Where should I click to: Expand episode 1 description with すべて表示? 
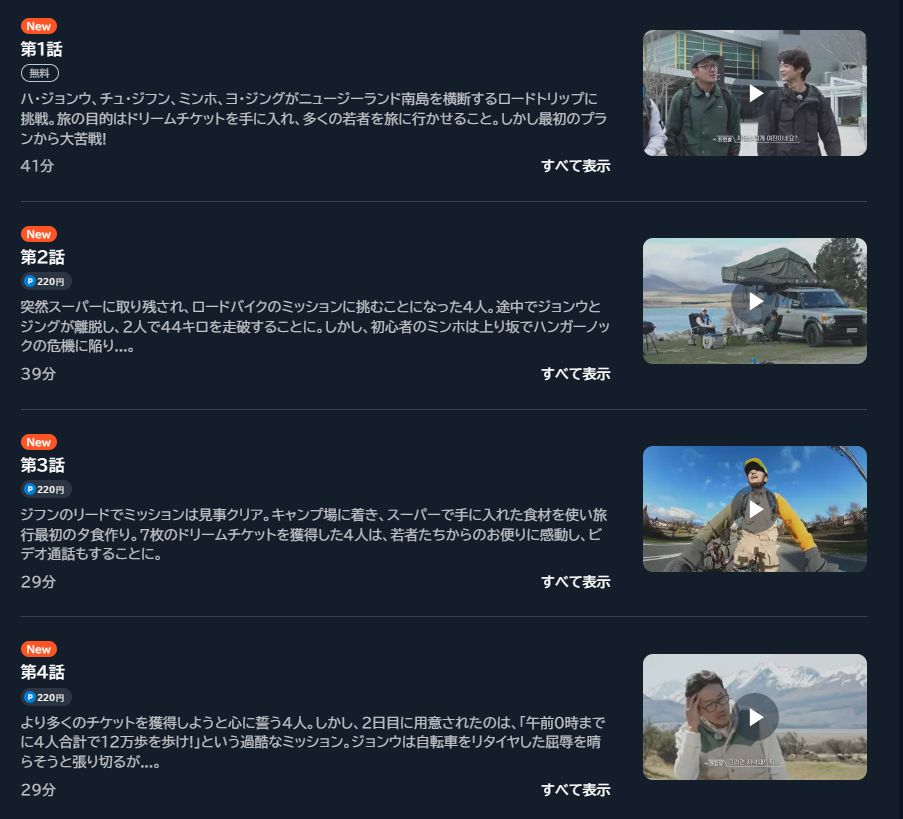click(x=575, y=166)
